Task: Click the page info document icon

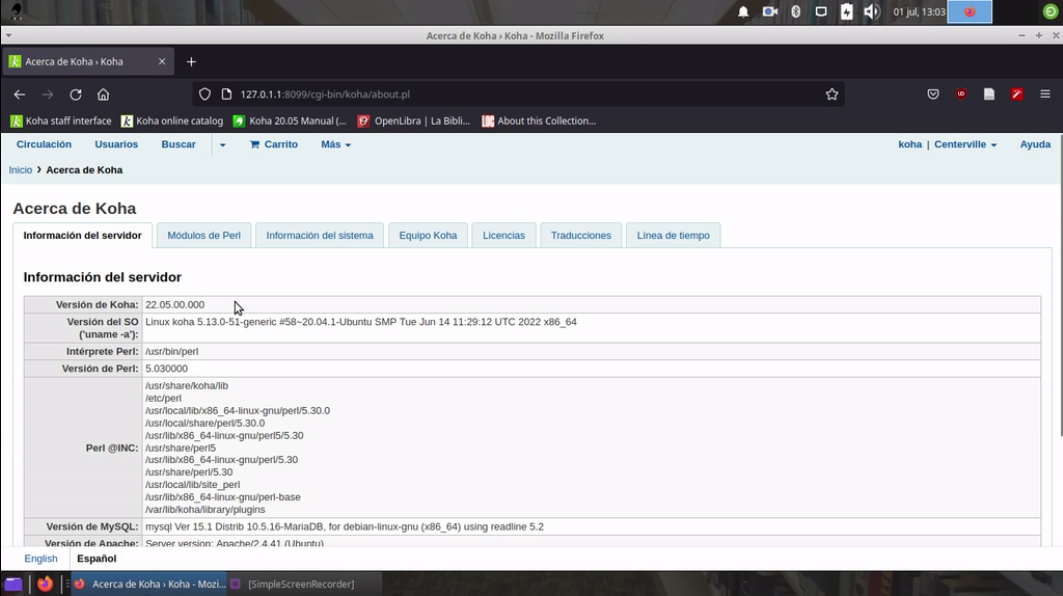Action: [x=226, y=94]
